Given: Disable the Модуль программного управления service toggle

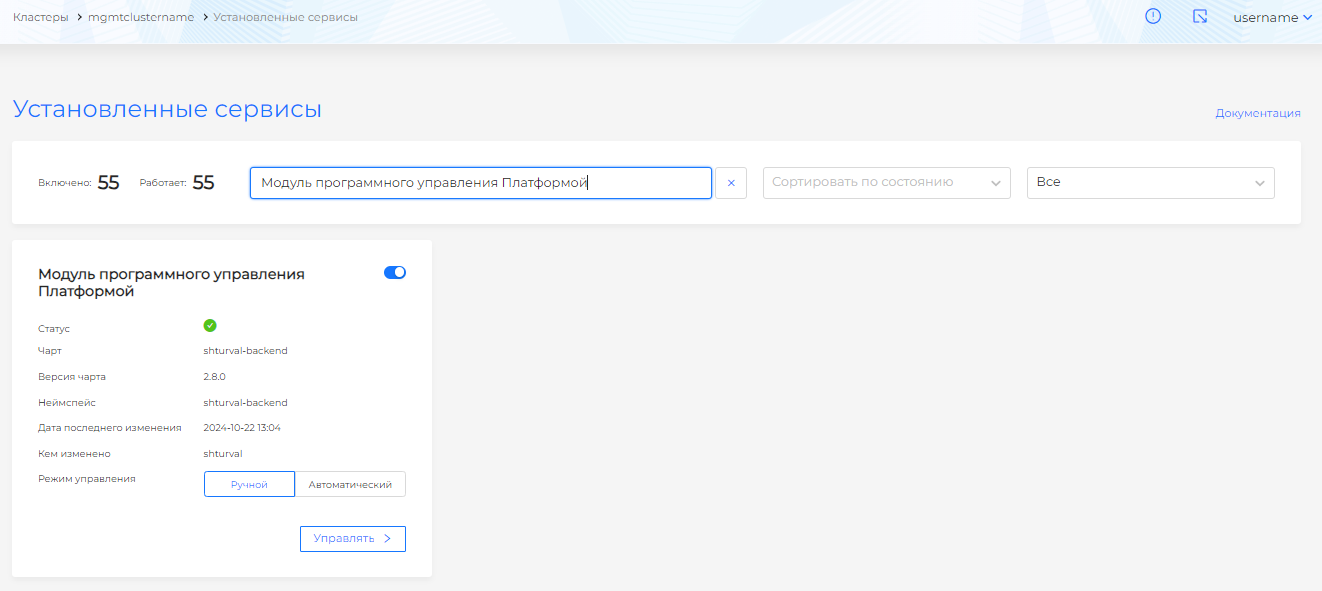Looking at the screenshot, I should tap(395, 272).
